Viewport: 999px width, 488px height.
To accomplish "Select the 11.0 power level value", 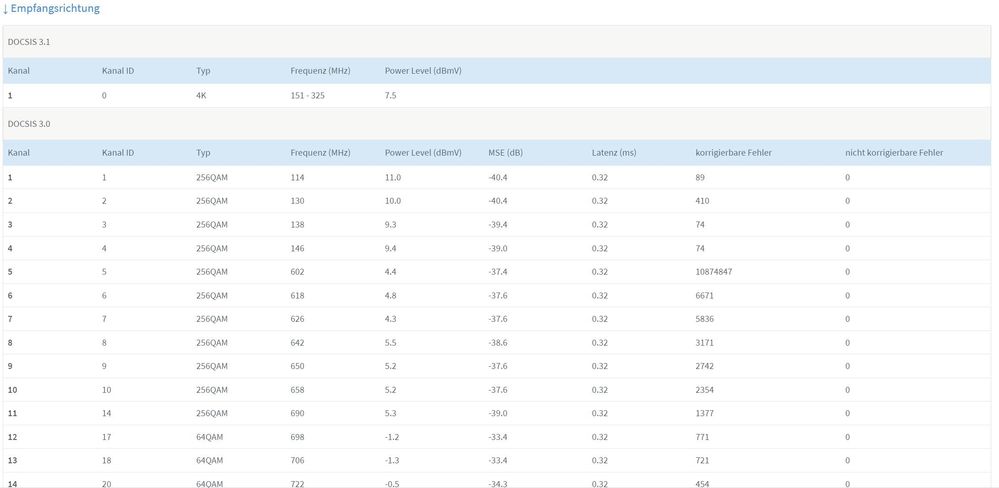I will 393,177.
